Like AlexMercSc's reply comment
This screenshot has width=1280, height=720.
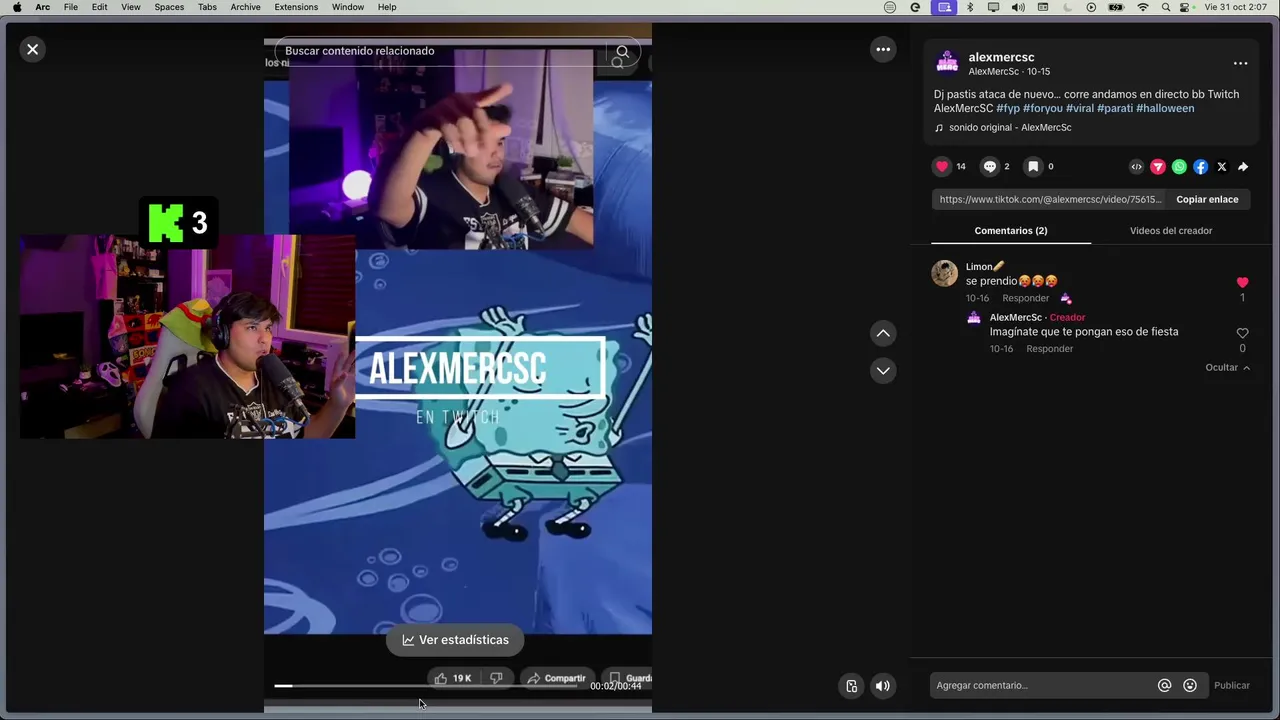(x=1242, y=333)
